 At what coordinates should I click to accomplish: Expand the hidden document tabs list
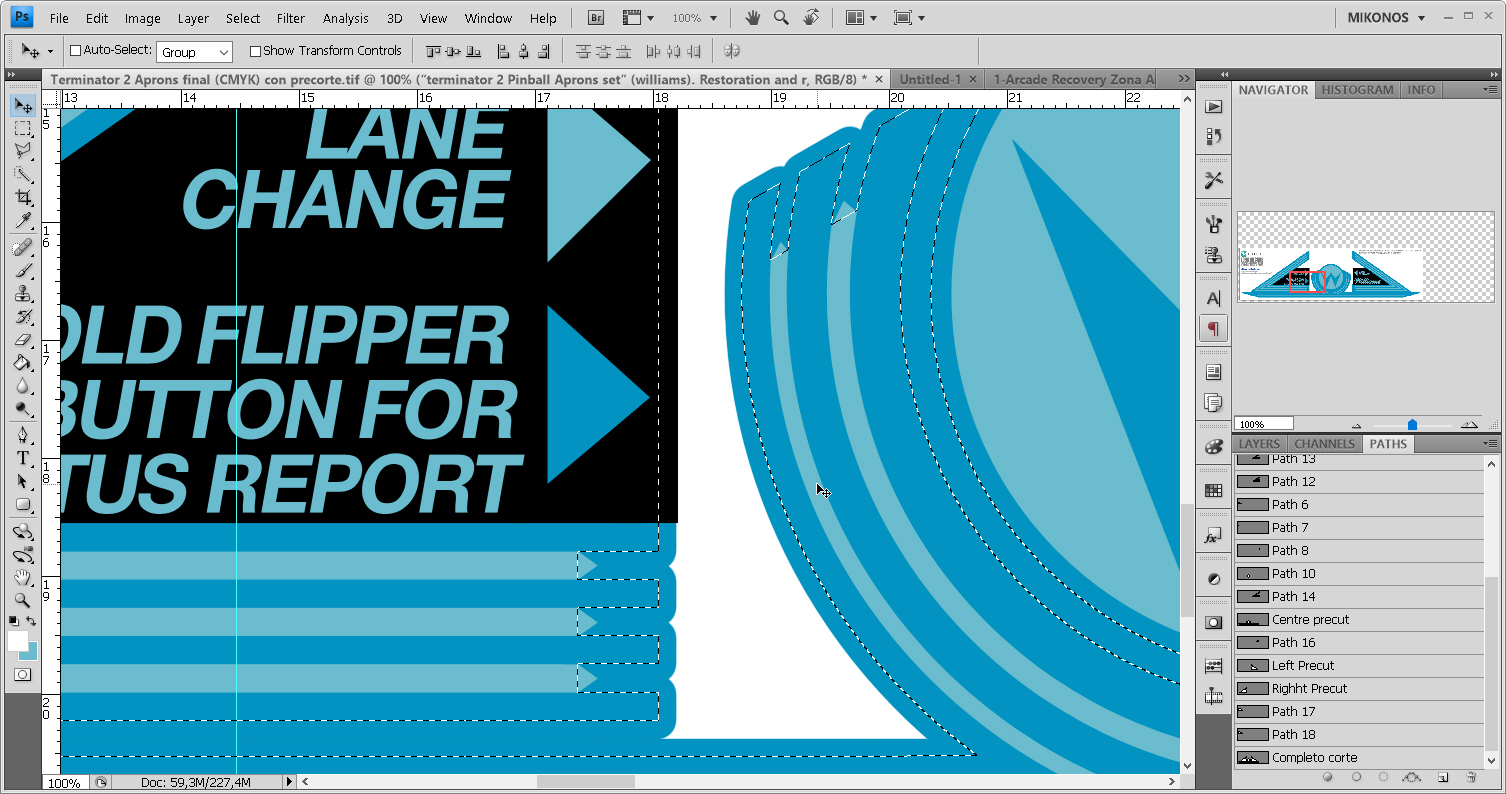click(x=1184, y=79)
